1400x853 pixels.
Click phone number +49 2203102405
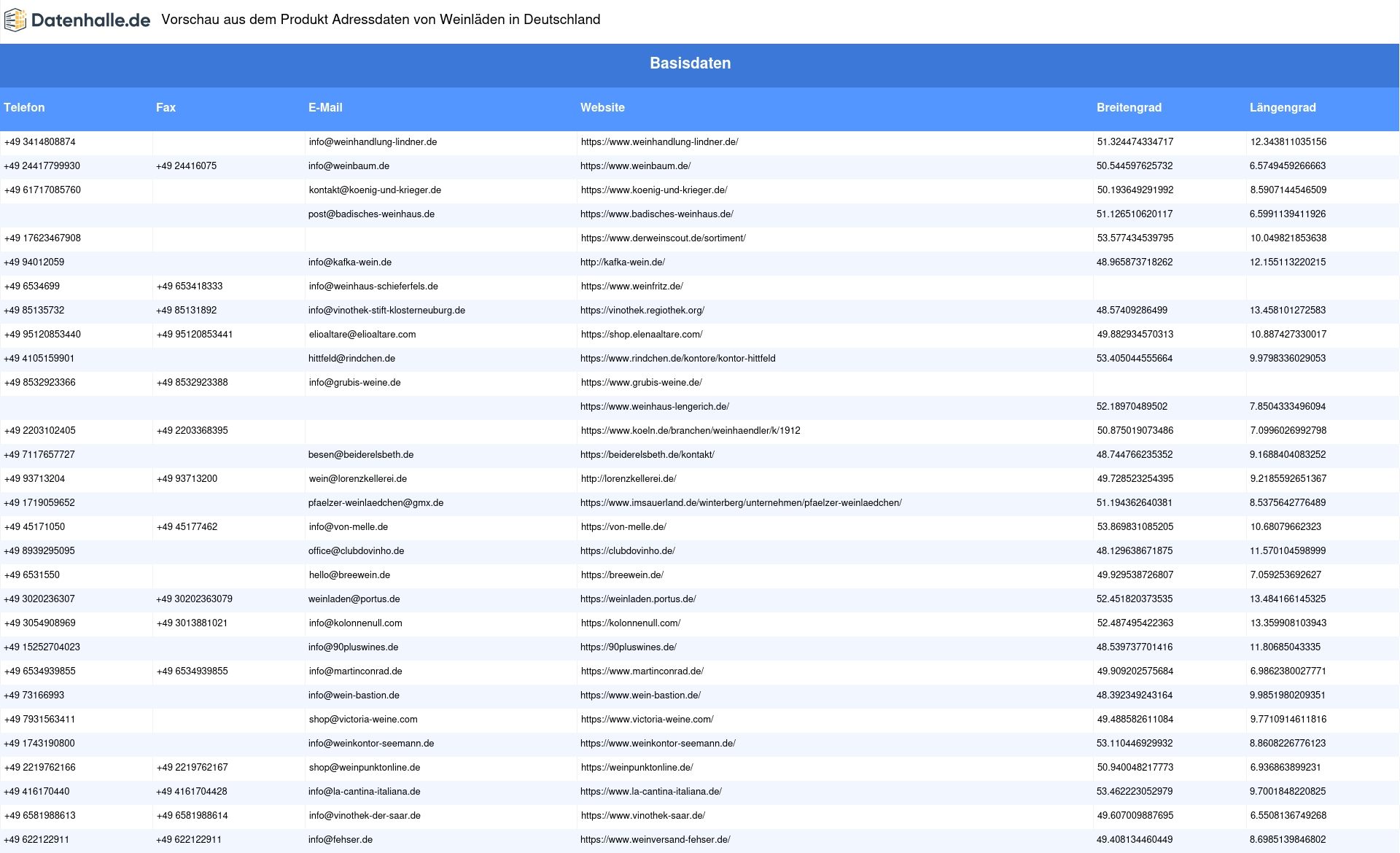click(40, 431)
